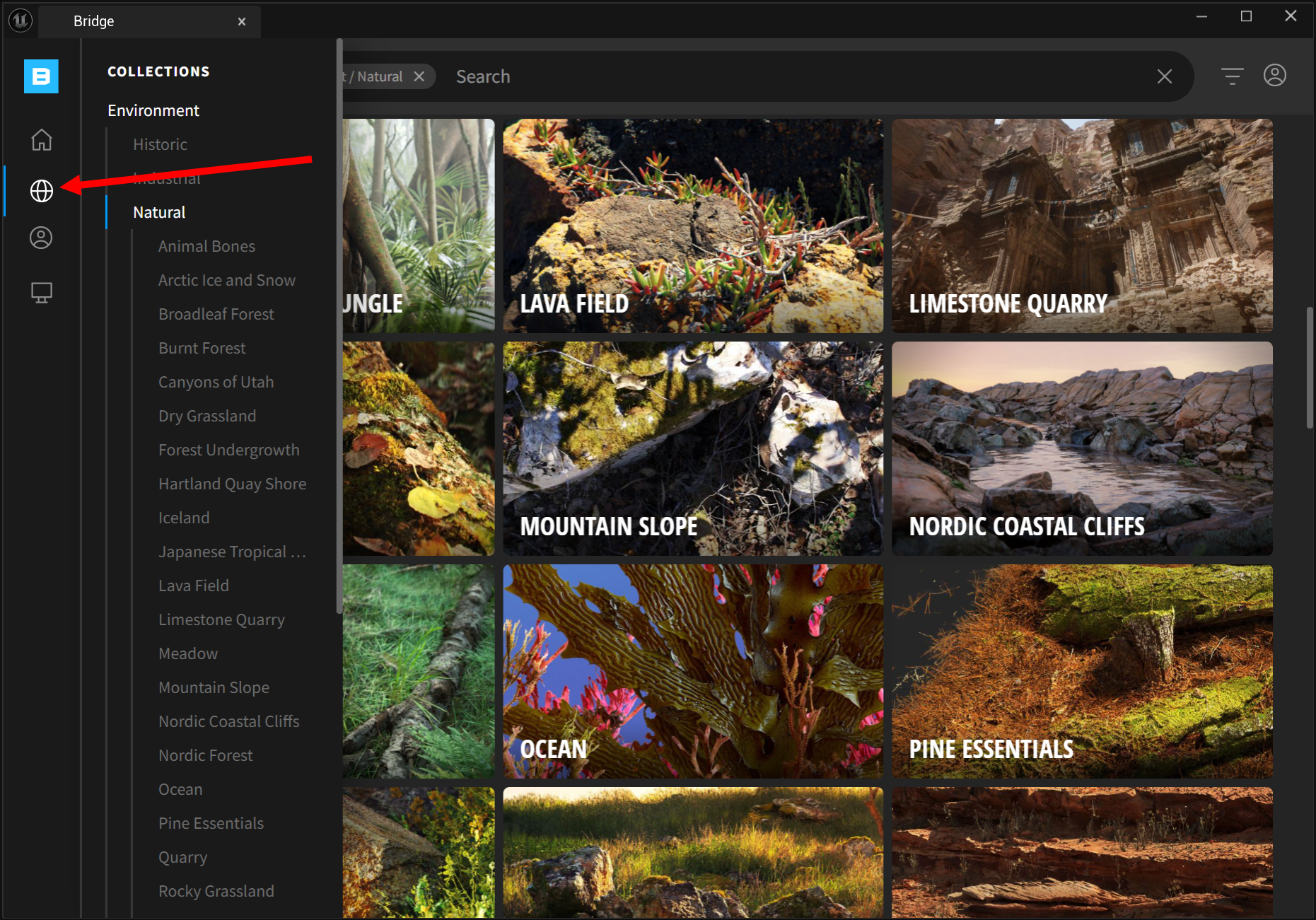Screen dimensions: 1316x920
Task: Minimize the Bridge window
Action: click(x=1201, y=16)
